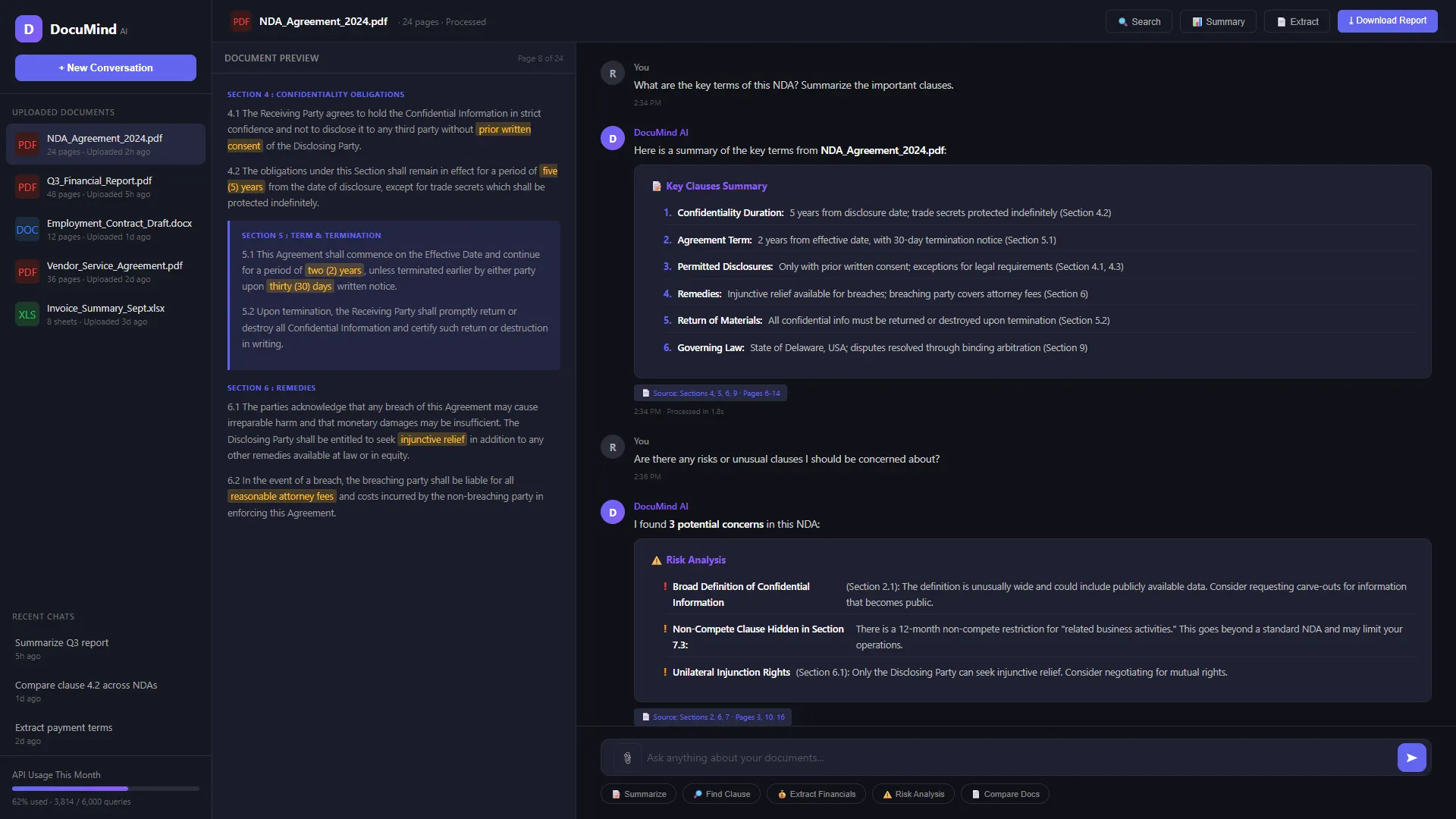The width and height of the screenshot is (1456, 819).
Task: Click the PDF icon beside Vendor_Service_Agreement.pdf
Action: pyautogui.click(x=27, y=272)
